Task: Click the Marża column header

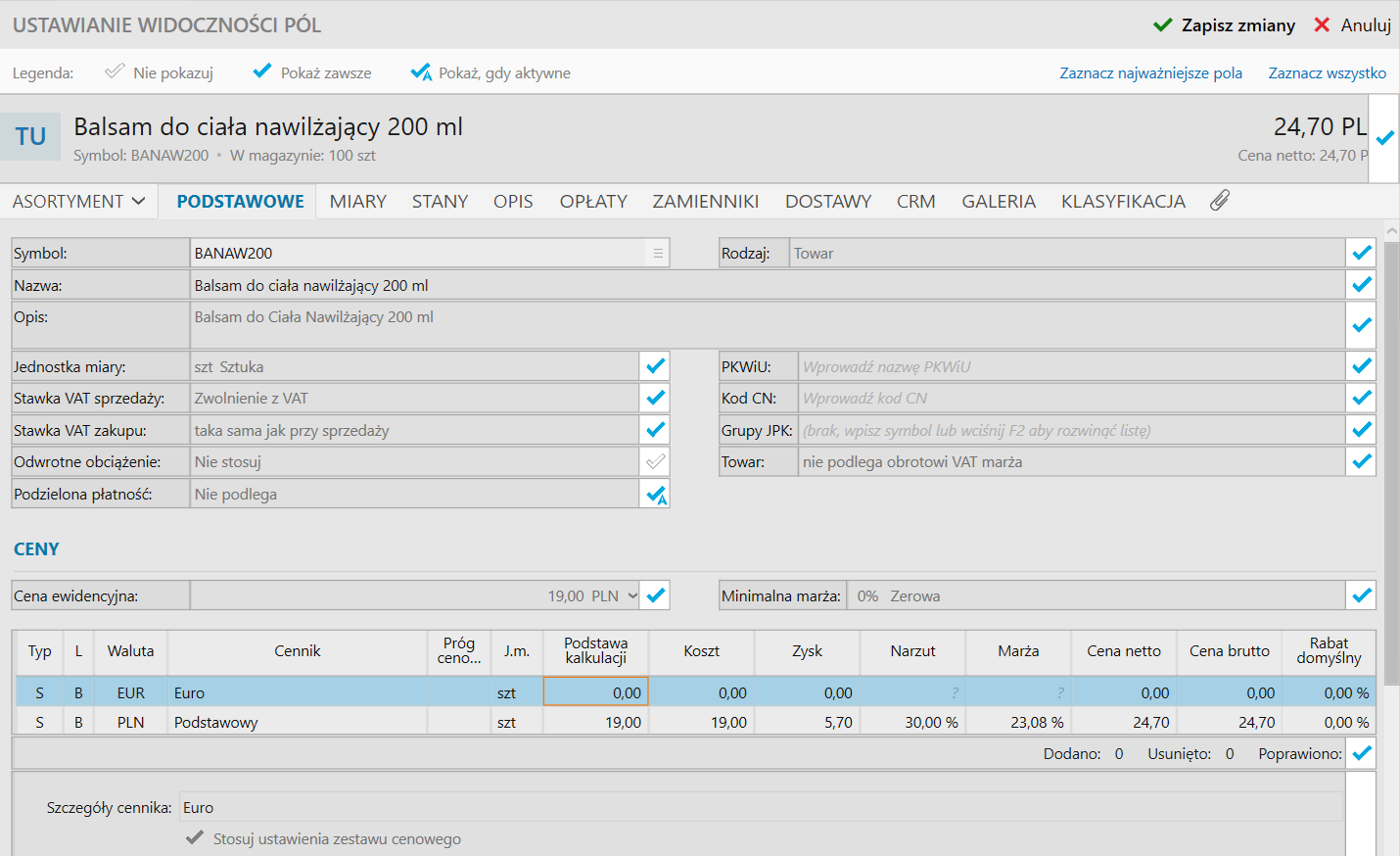Action: pos(1018,651)
